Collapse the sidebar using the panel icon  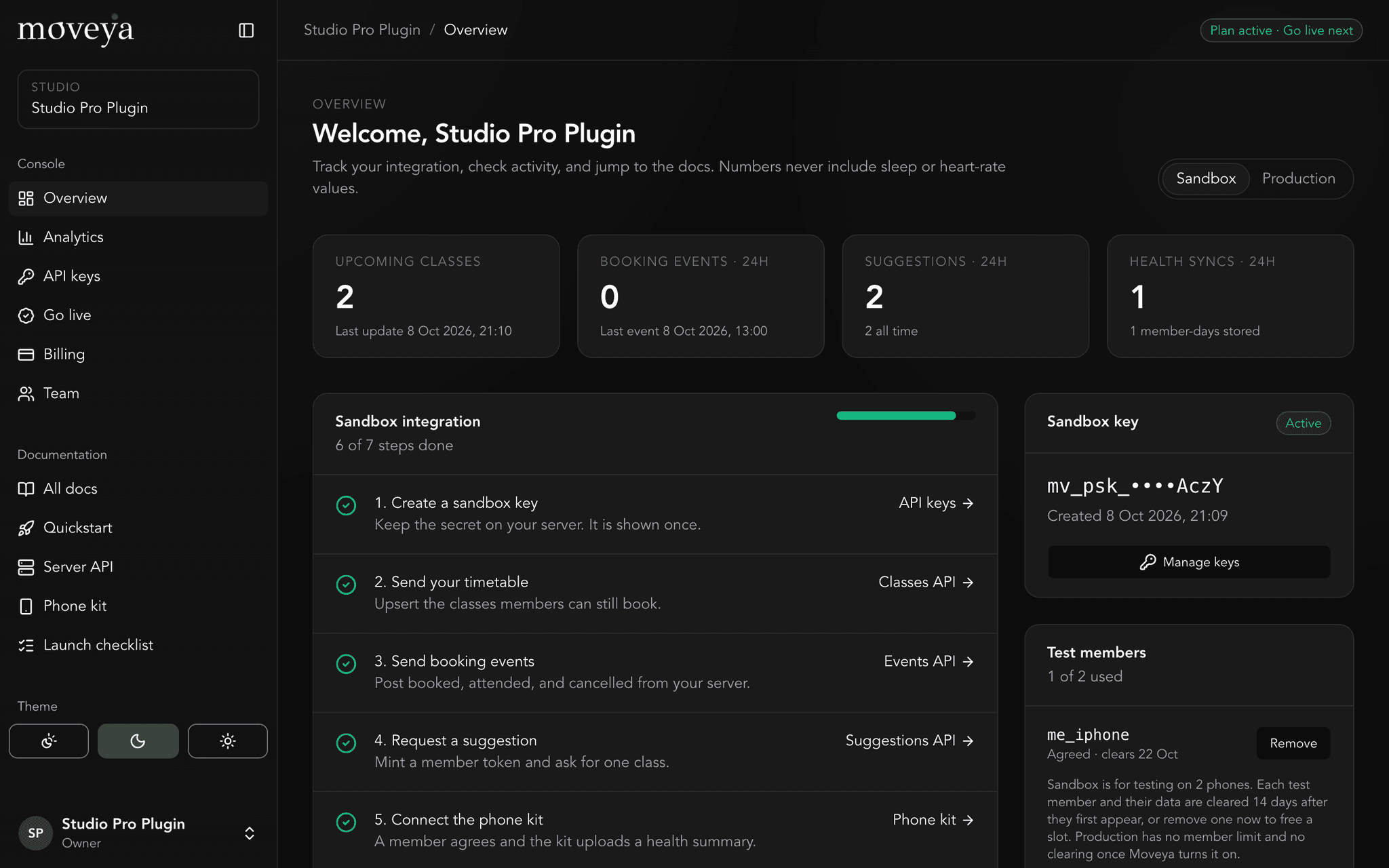tap(246, 31)
